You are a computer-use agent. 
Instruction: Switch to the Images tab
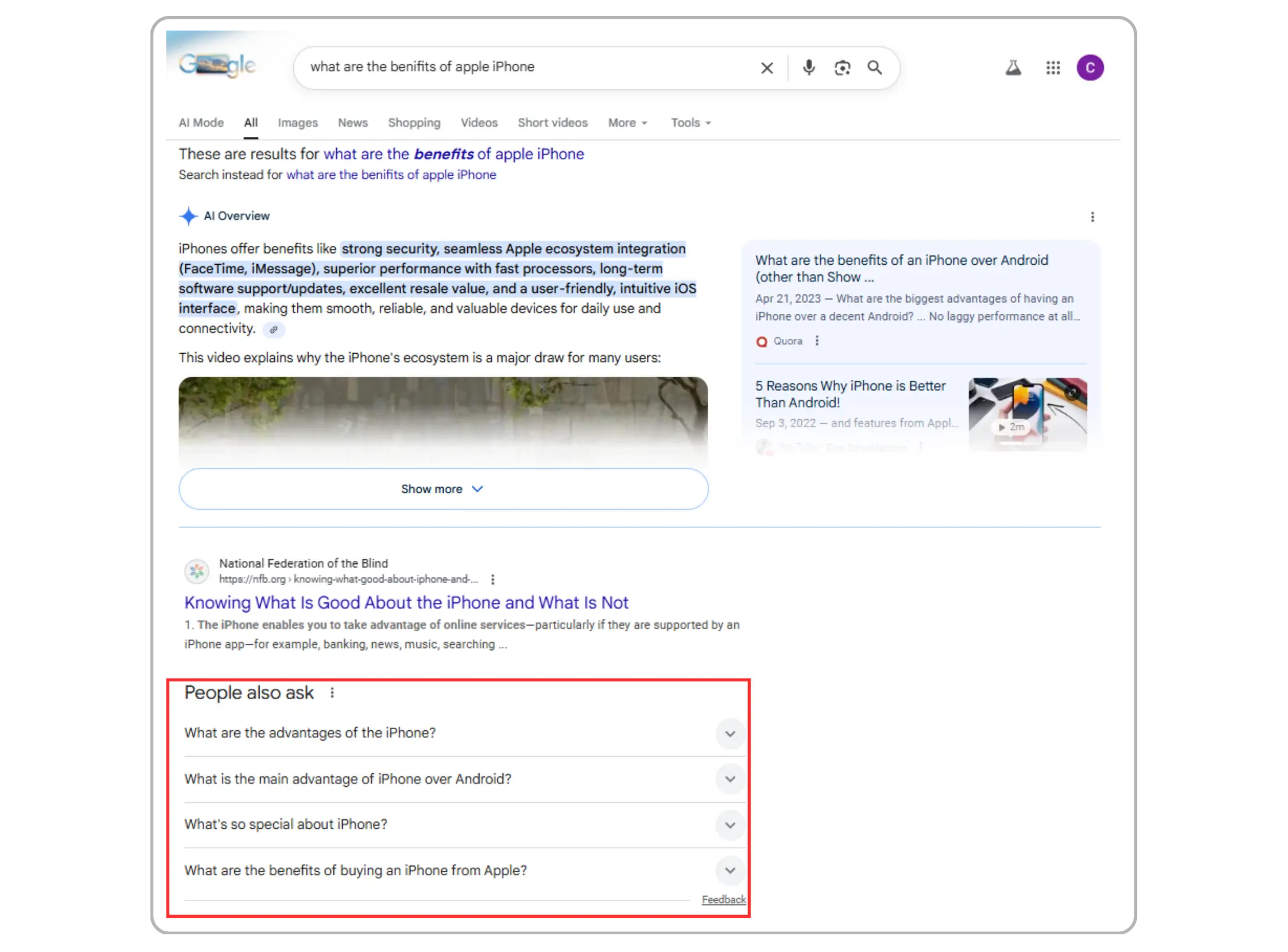[297, 123]
